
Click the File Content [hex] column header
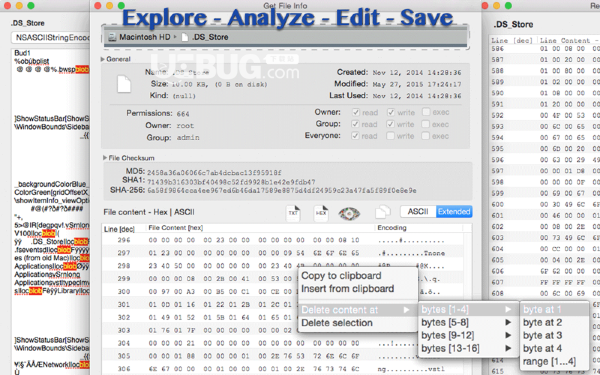tap(176, 228)
